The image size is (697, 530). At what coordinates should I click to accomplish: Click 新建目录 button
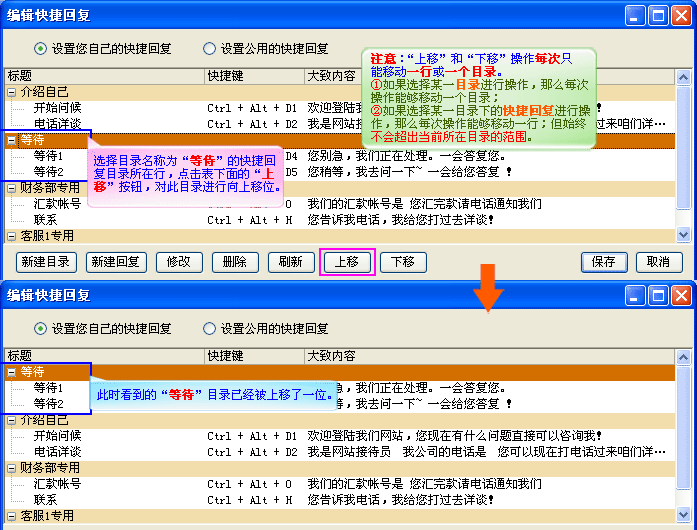pyautogui.click(x=46, y=262)
